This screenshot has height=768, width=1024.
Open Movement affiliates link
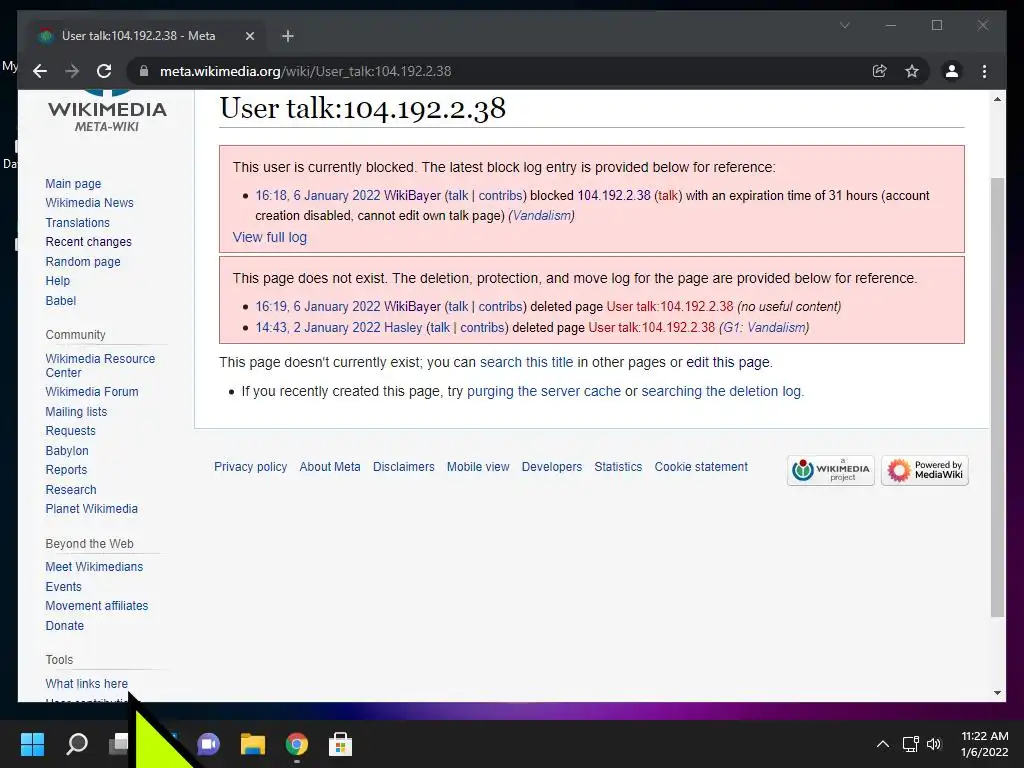(x=97, y=606)
